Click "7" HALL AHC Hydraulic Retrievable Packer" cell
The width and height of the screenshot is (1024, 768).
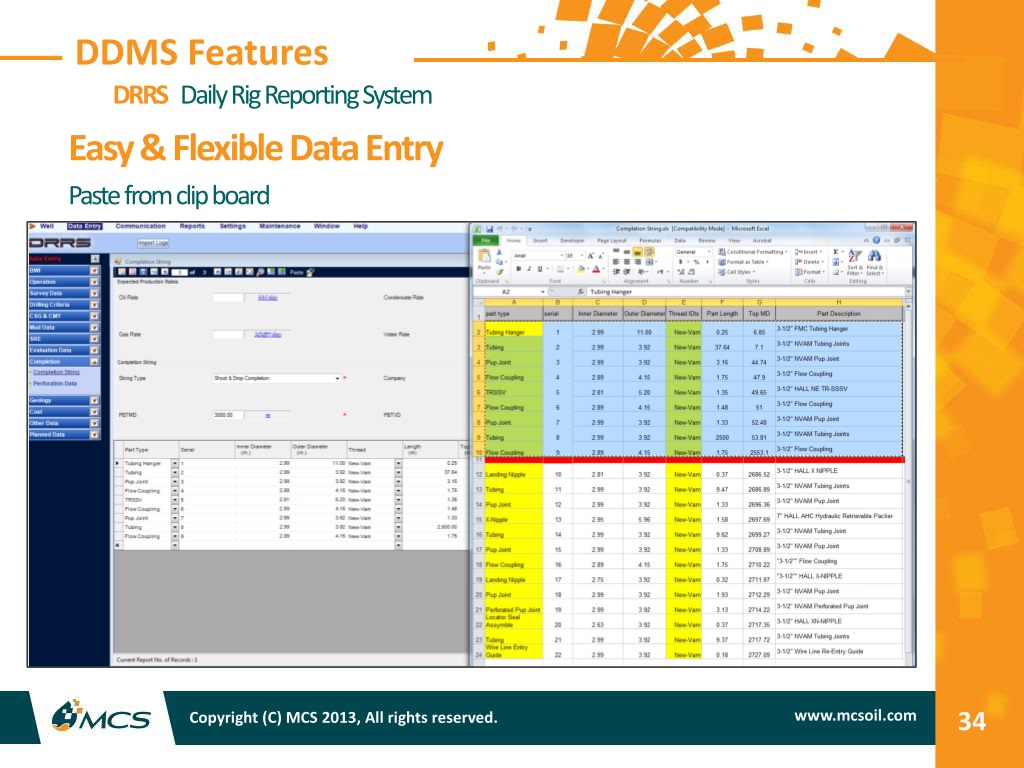point(839,516)
